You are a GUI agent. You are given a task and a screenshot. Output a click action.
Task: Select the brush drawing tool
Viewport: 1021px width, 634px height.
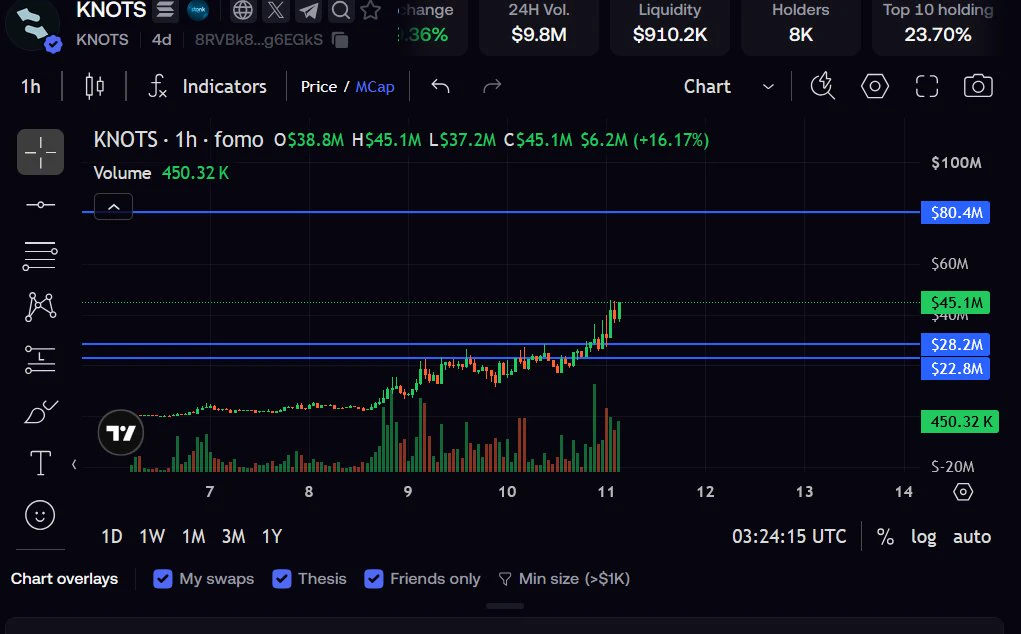click(40, 412)
